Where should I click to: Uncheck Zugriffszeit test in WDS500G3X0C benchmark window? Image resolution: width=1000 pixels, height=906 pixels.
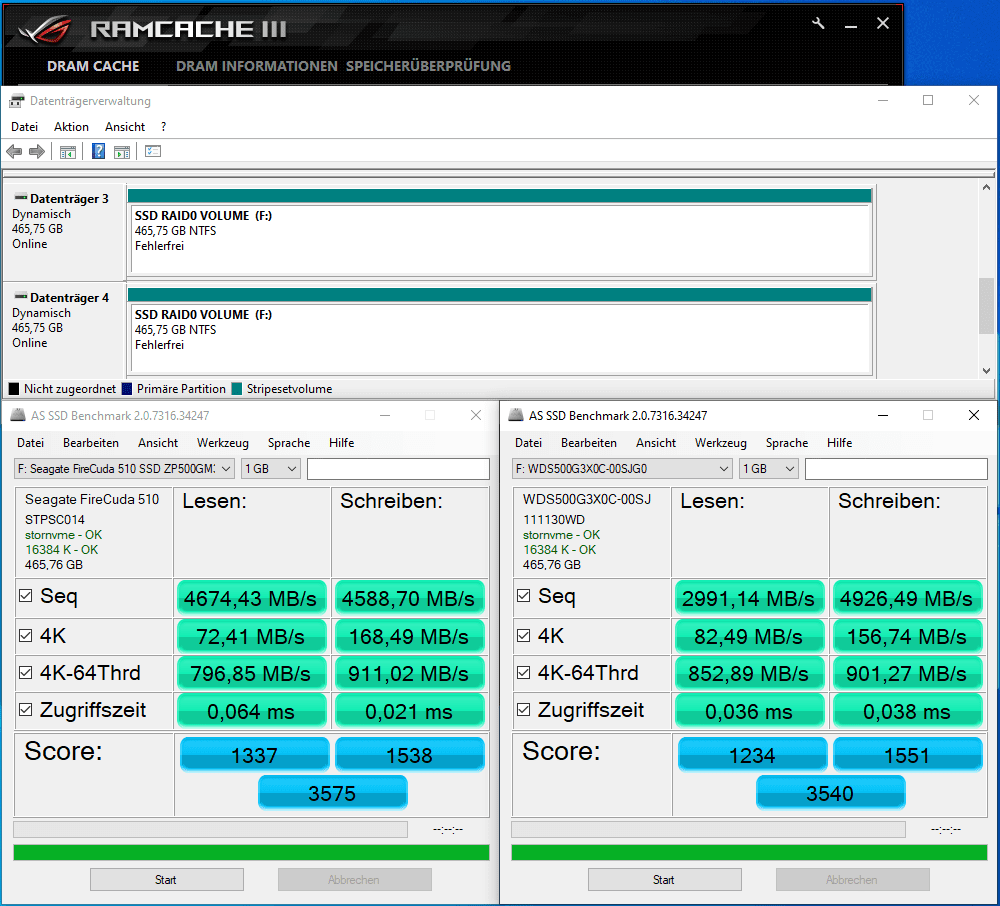(x=524, y=710)
